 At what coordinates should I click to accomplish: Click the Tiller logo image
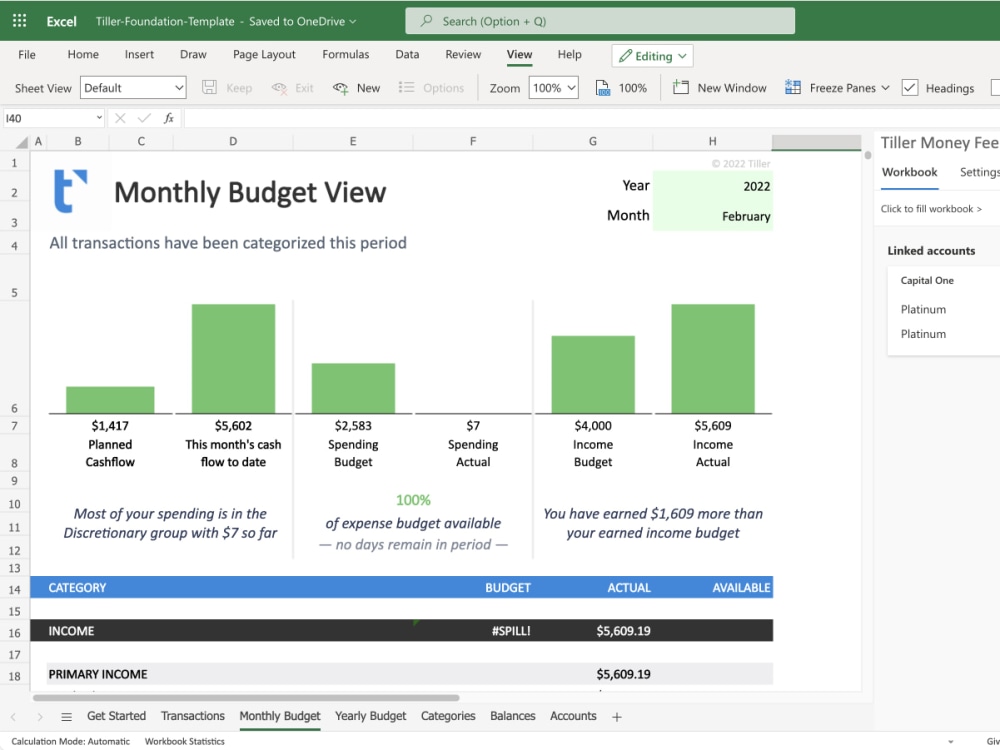(70, 191)
